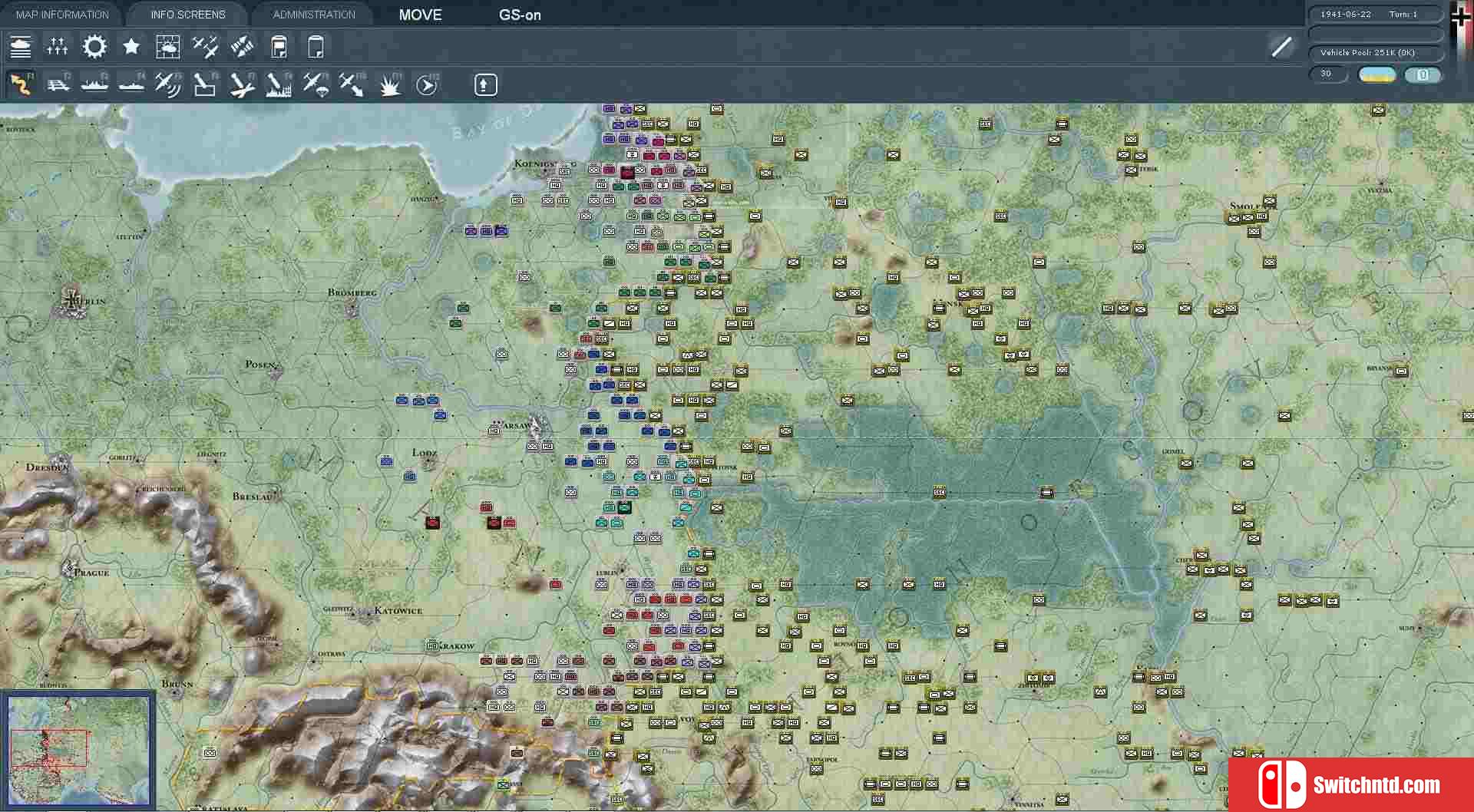Select Move mode (F1) arrow icon

[x=21, y=84]
